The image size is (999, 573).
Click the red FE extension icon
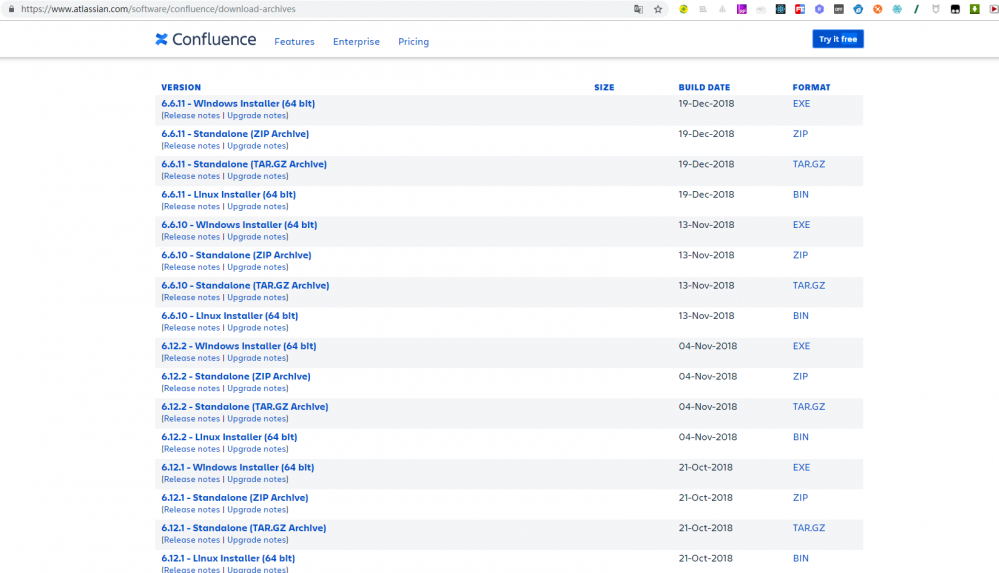coord(800,9)
